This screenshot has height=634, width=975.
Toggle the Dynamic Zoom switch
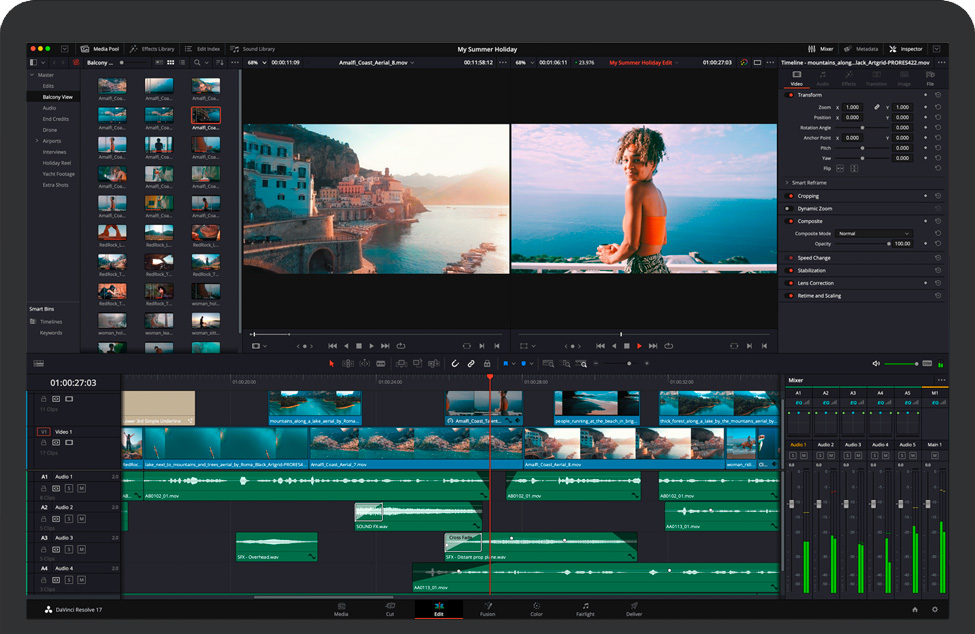[x=791, y=208]
